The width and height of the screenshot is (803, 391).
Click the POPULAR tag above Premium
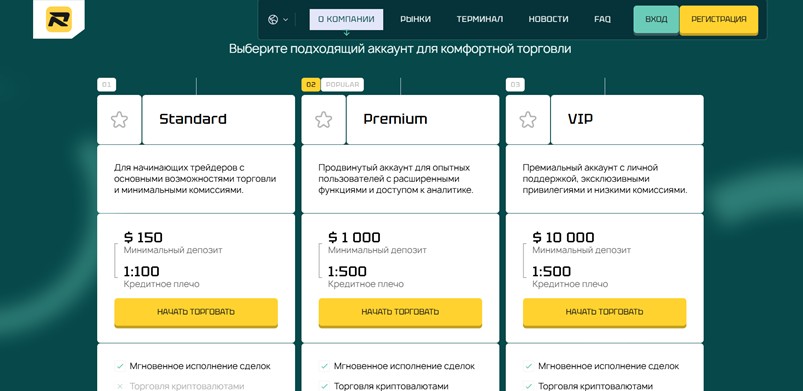(343, 85)
